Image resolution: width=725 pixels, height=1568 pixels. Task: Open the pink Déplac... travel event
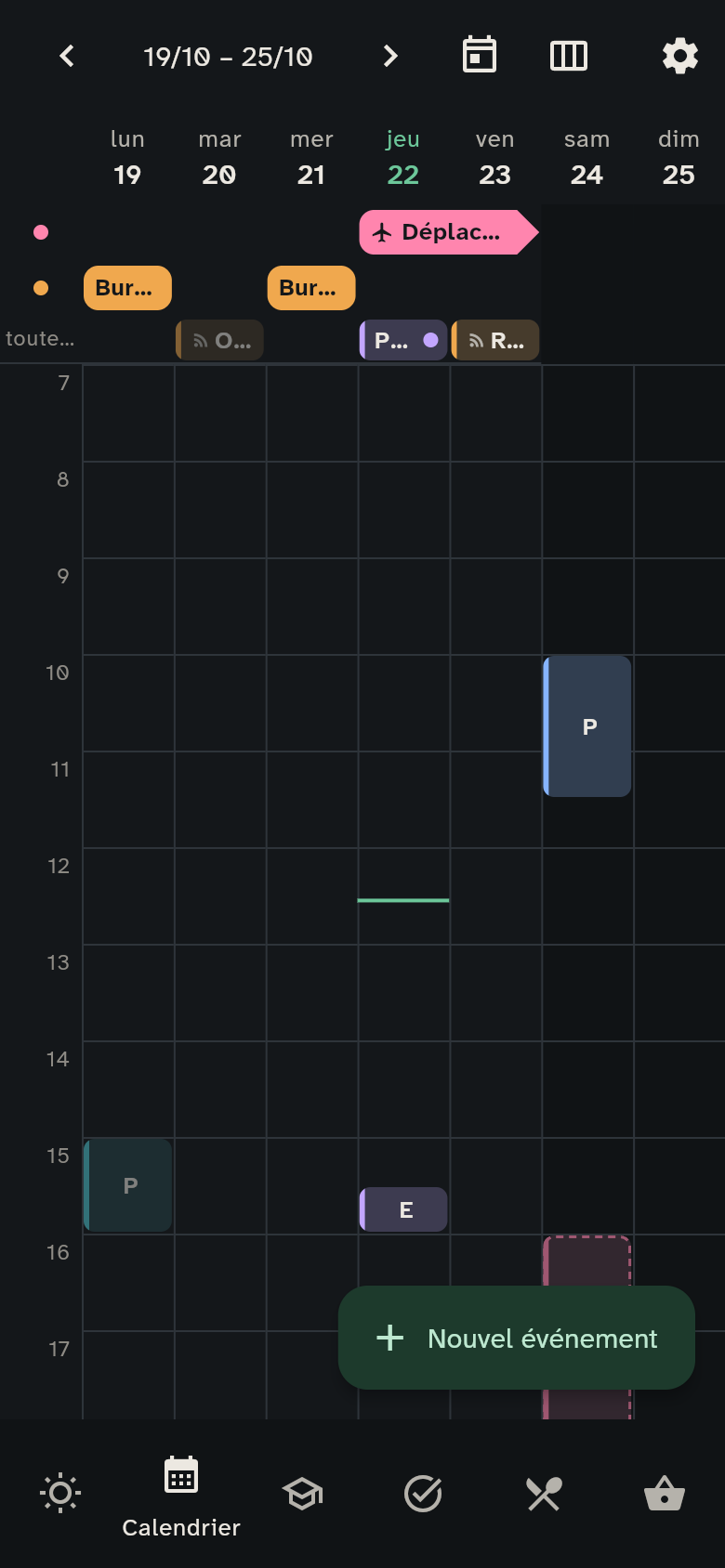click(x=449, y=232)
